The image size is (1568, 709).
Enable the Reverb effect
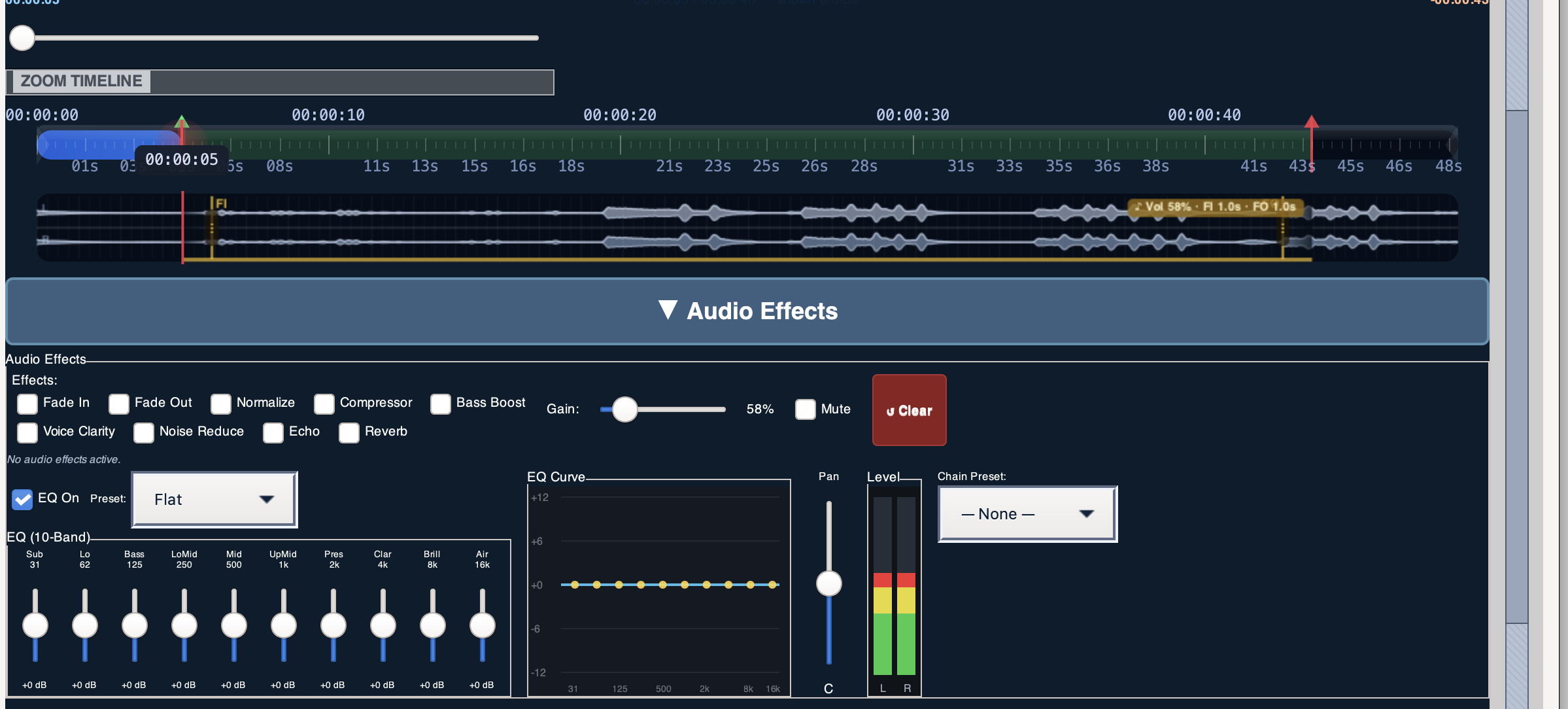[348, 433]
